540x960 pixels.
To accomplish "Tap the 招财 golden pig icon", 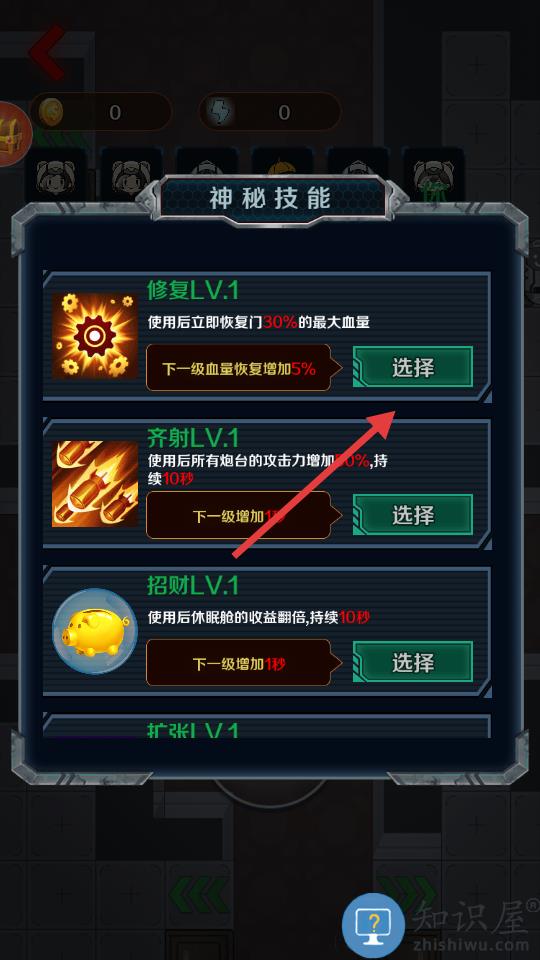I will pos(95,631).
